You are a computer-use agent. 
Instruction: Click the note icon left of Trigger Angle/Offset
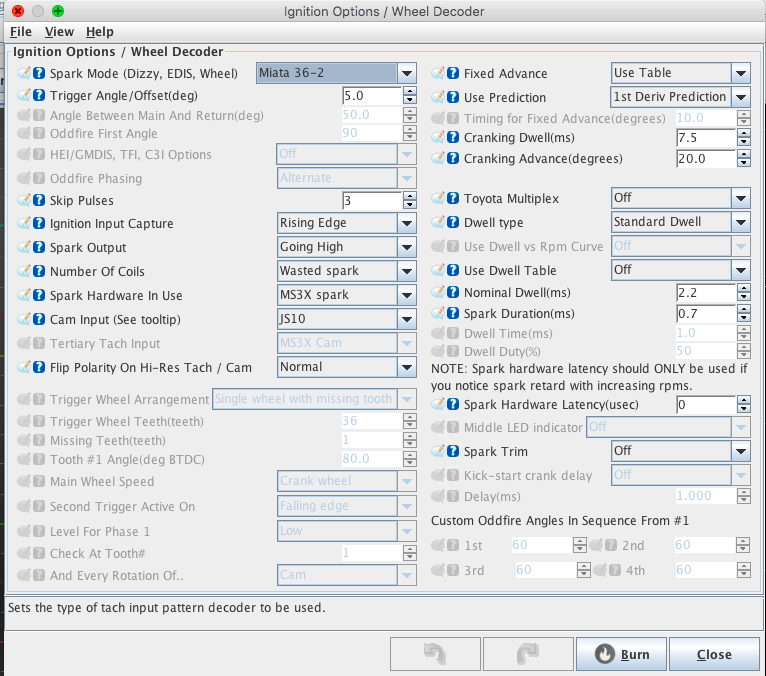tap(24, 96)
